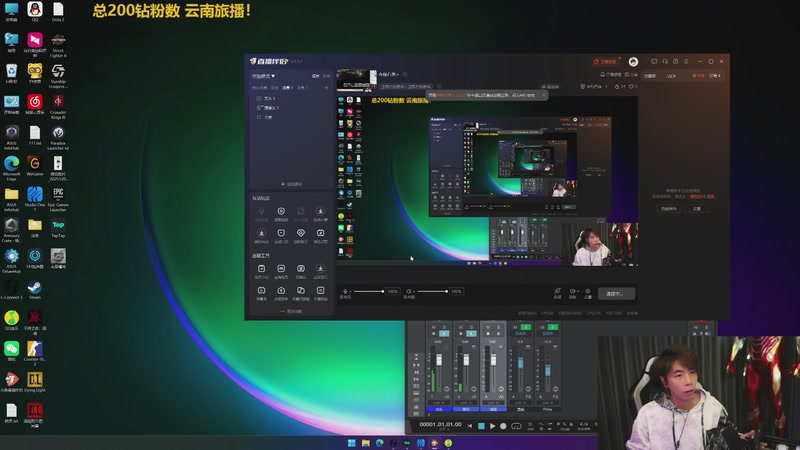Select the Delay channel name label

click(547, 409)
